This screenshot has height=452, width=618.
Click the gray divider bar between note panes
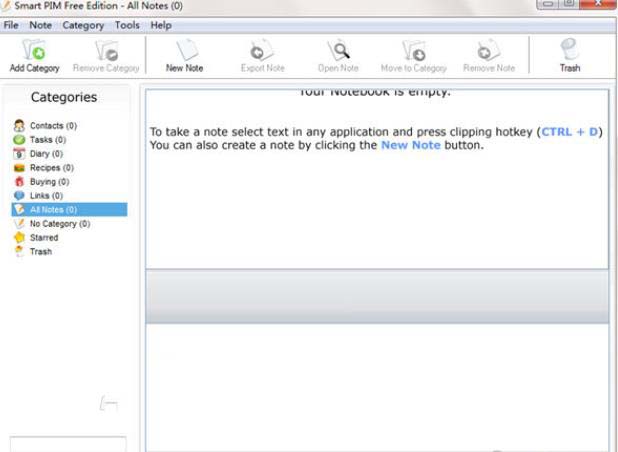click(377, 296)
